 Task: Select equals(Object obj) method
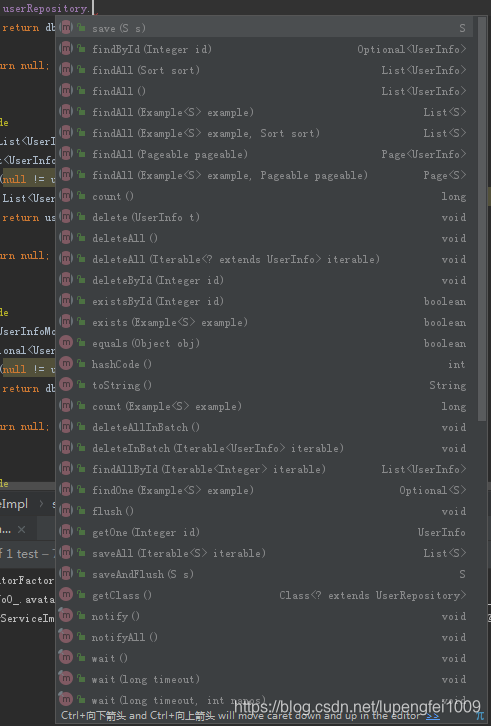click(x=264, y=343)
